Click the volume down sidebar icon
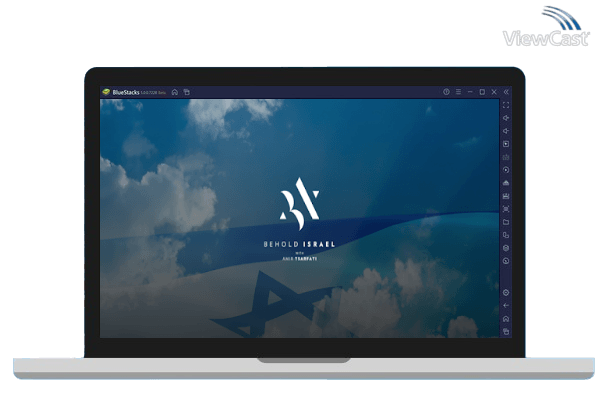602x414 pixels. coord(506,131)
